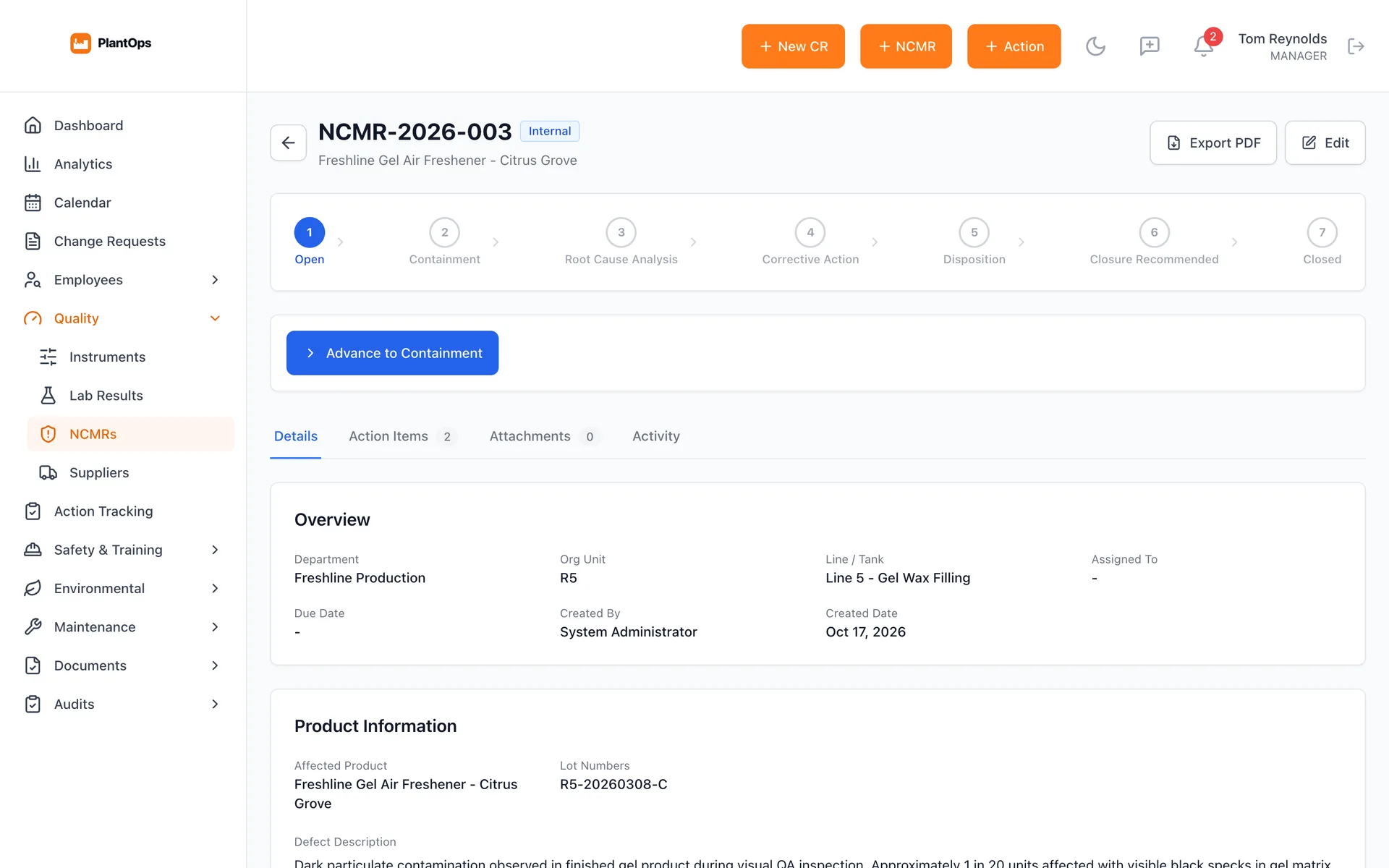The height and width of the screenshot is (868, 1389).
Task: Switch to the Details tab
Action: (295, 436)
